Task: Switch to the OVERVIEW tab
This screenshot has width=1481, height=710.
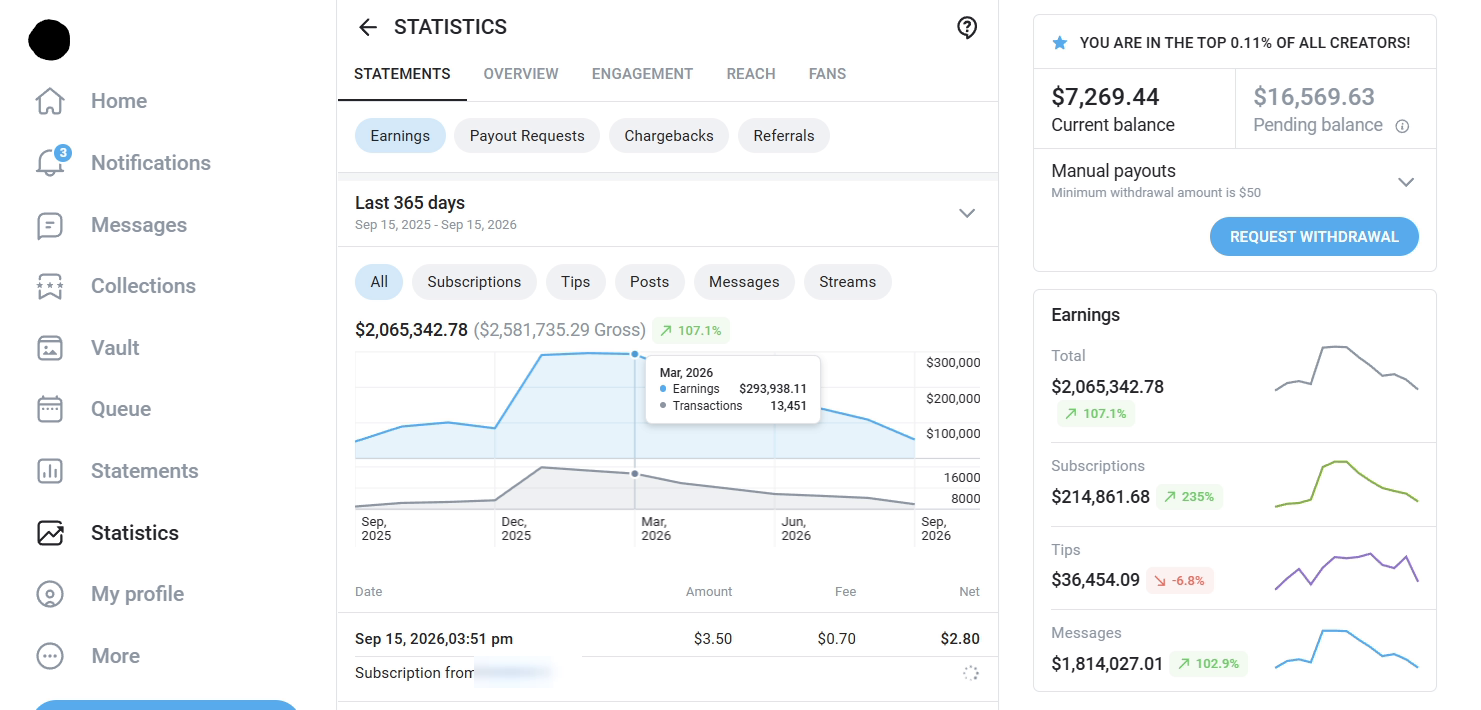Action: (x=521, y=74)
